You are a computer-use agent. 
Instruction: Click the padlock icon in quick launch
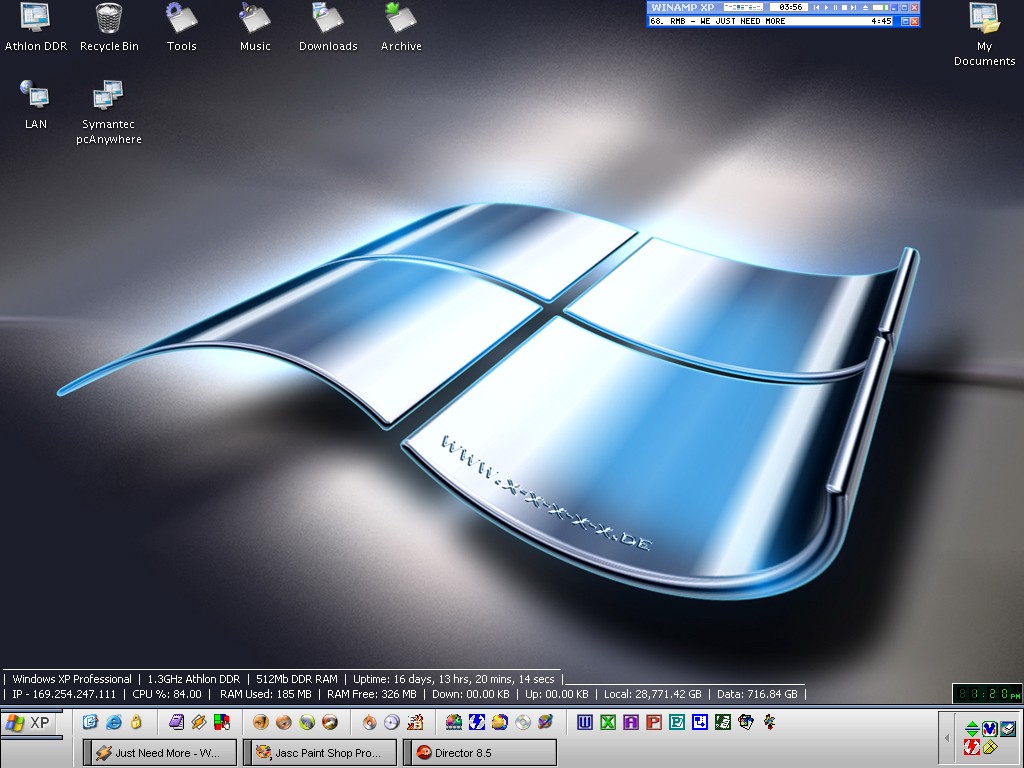tap(136, 722)
